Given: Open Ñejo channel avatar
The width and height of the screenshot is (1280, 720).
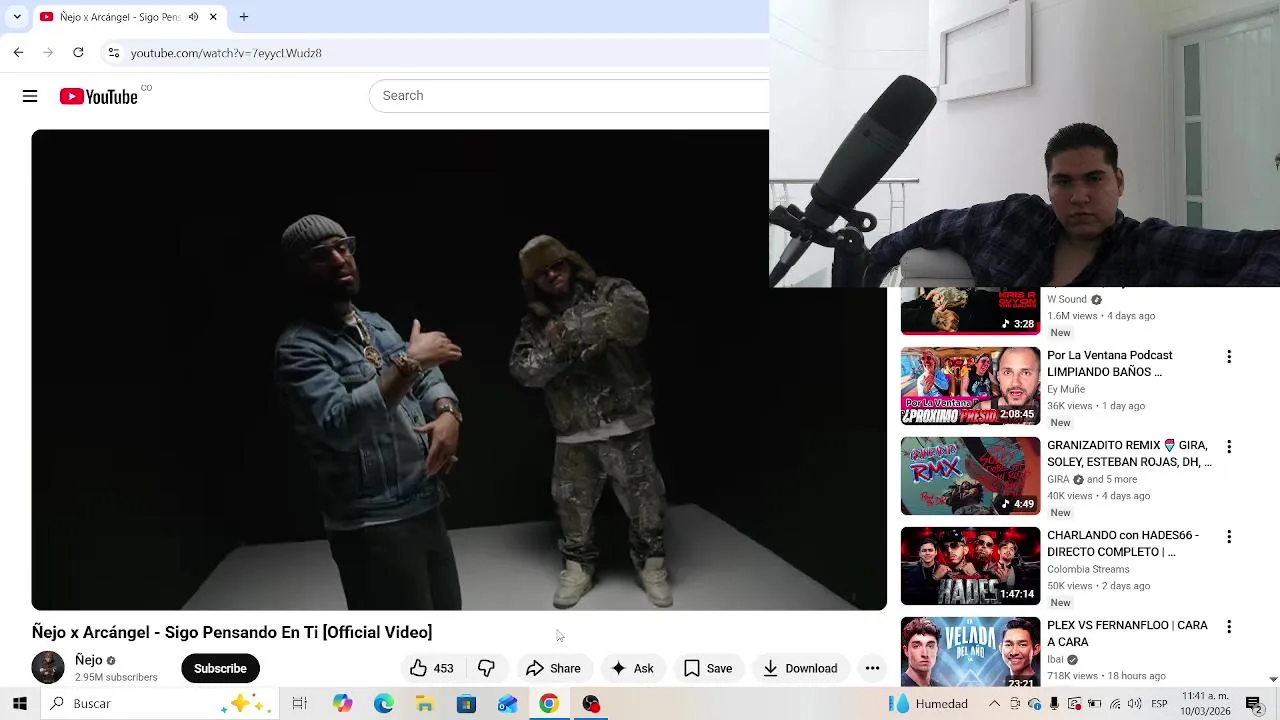Looking at the screenshot, I should click(48, 667).
